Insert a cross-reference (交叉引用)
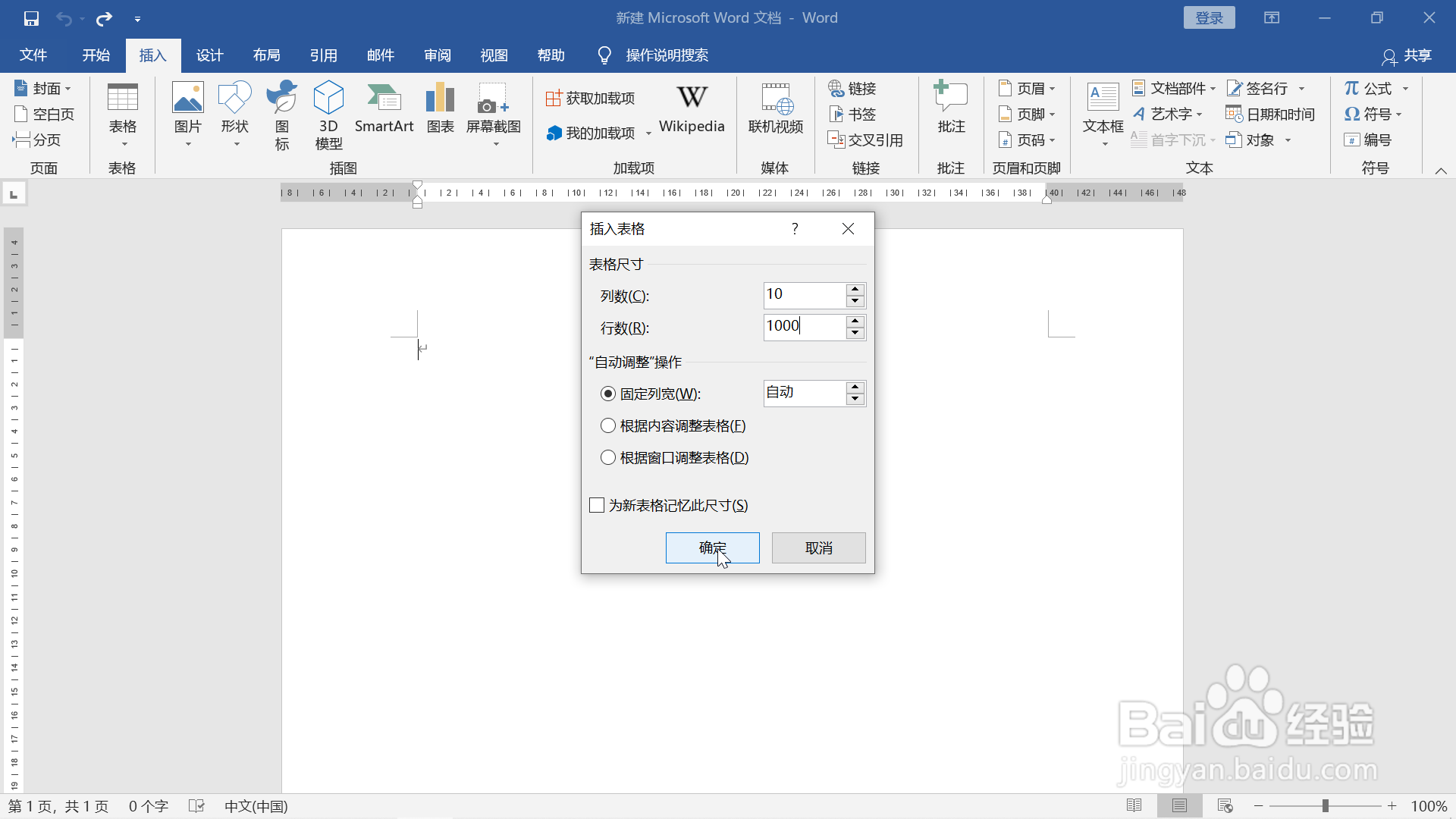Image resolution: width=1456 pixels, height=819 pixels. [x=867, y=140]
